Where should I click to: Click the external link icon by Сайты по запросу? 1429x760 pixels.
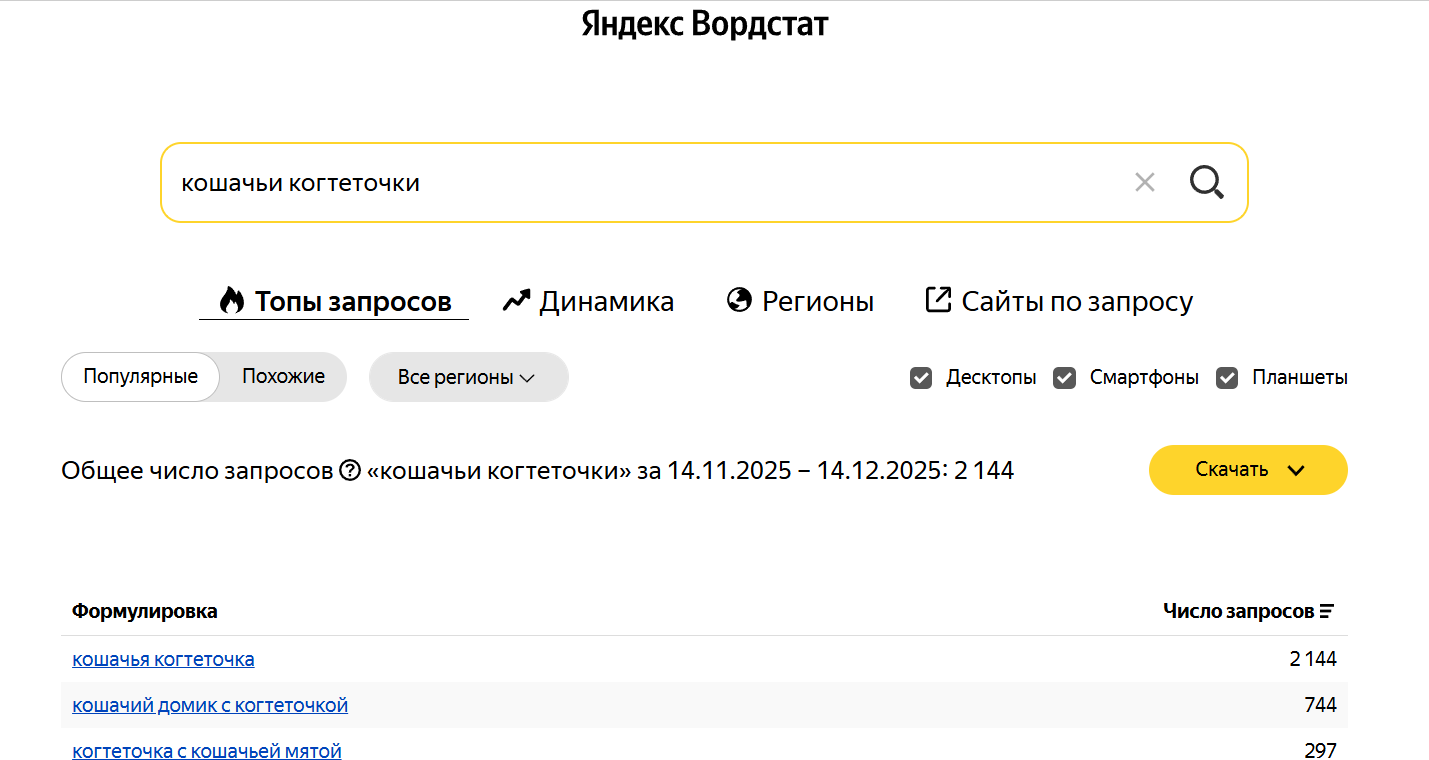click(x=938, y=299)
